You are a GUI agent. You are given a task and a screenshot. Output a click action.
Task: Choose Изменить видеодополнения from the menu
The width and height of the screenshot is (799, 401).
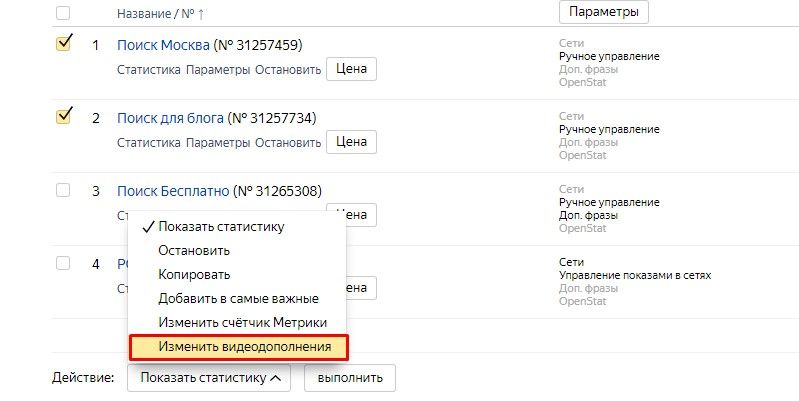(x=238, y=347)
